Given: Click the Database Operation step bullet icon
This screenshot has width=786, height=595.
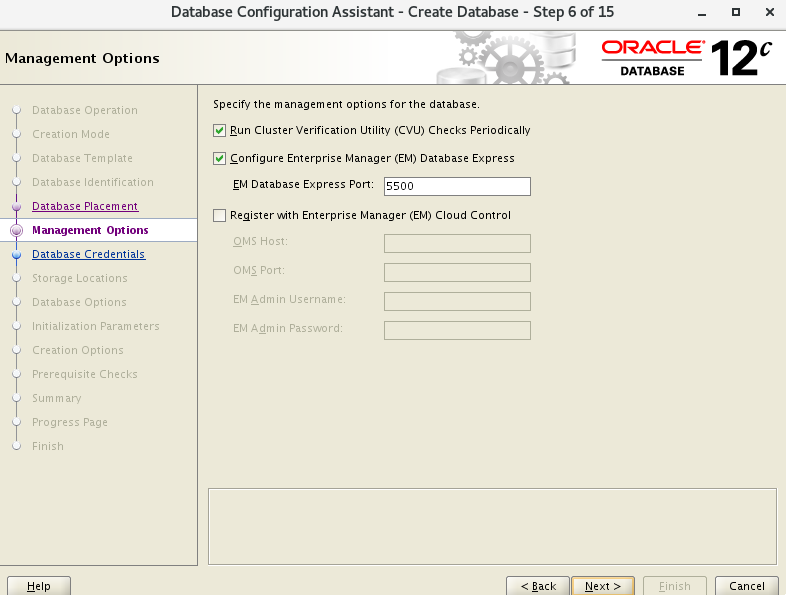Looking at the screenshot, I should click(x=16, y=110).
